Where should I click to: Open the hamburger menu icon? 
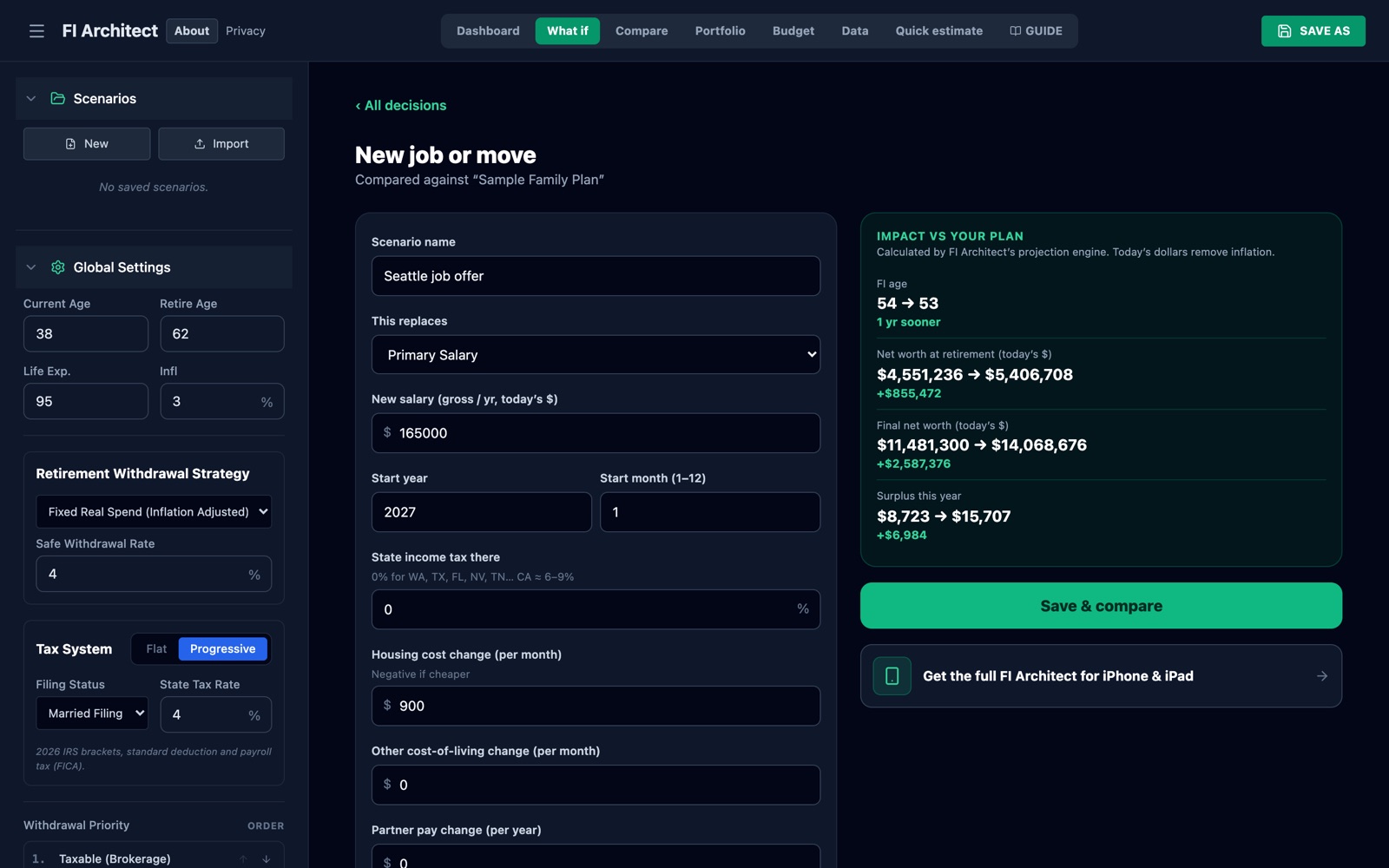pos(36,31)
